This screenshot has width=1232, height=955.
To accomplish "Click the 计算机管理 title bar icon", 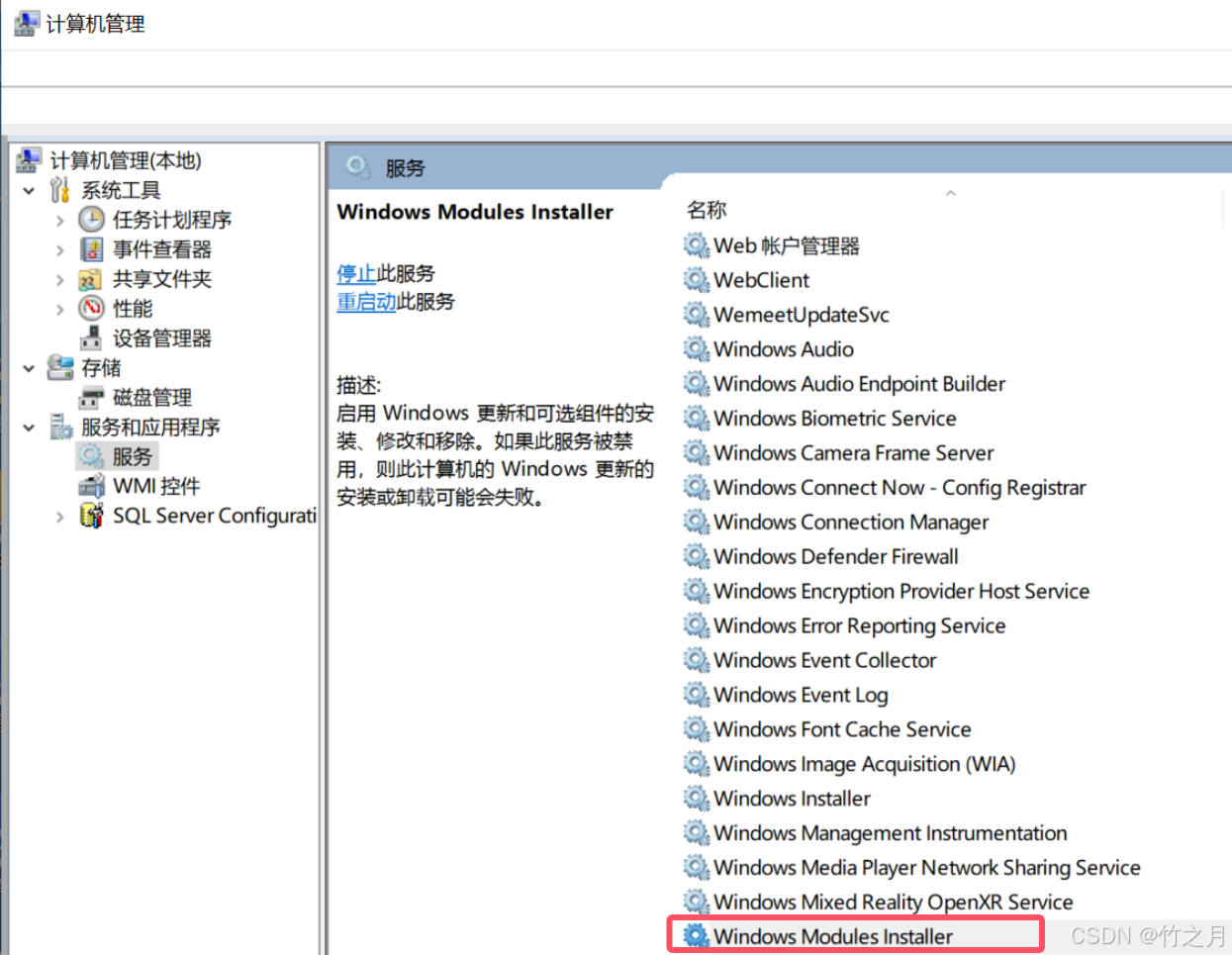I will click(x=27, y=23).
